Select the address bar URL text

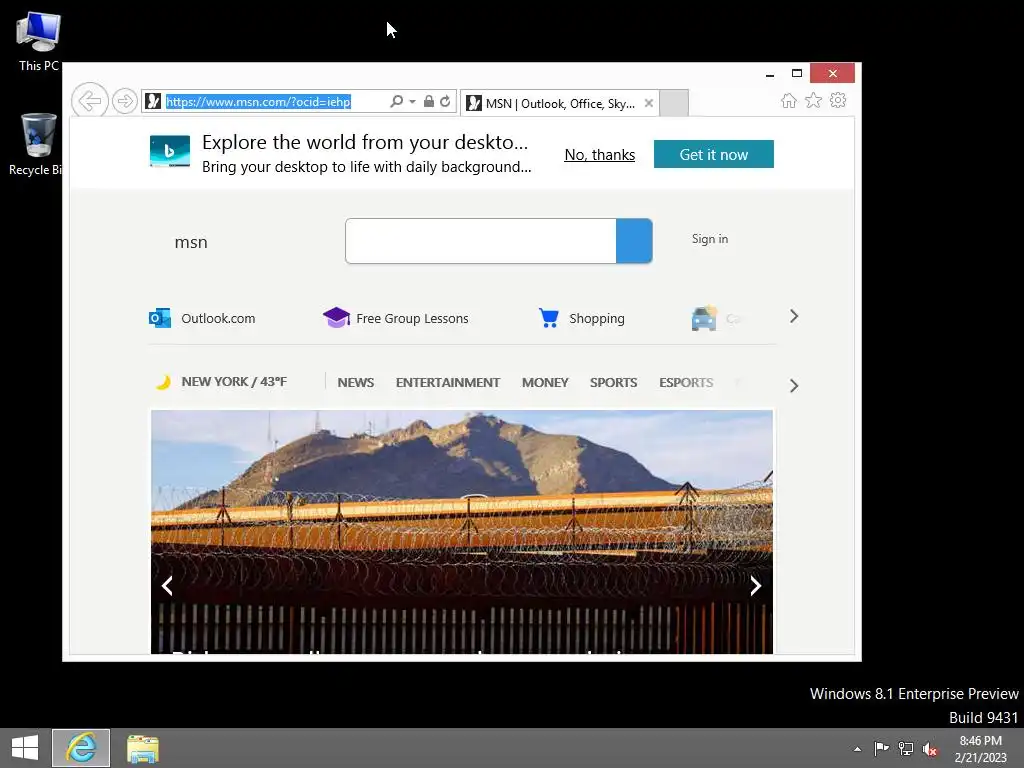(258, 101)
